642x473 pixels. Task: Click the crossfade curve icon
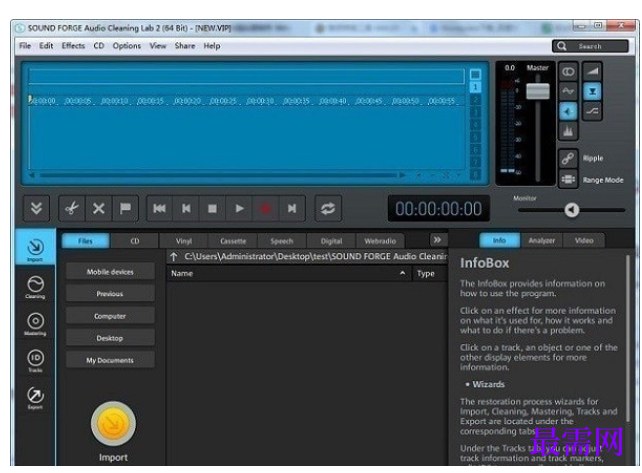(x=592, y=111)
